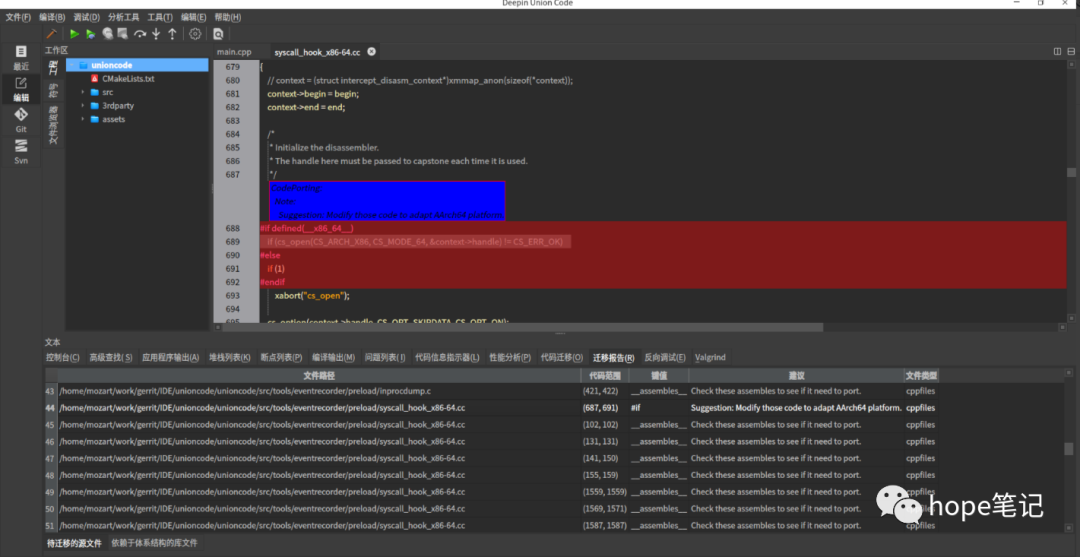Click code line 693 xabort("cs_open")
The width and height of the screenshot is (1080, 557).
312,296
